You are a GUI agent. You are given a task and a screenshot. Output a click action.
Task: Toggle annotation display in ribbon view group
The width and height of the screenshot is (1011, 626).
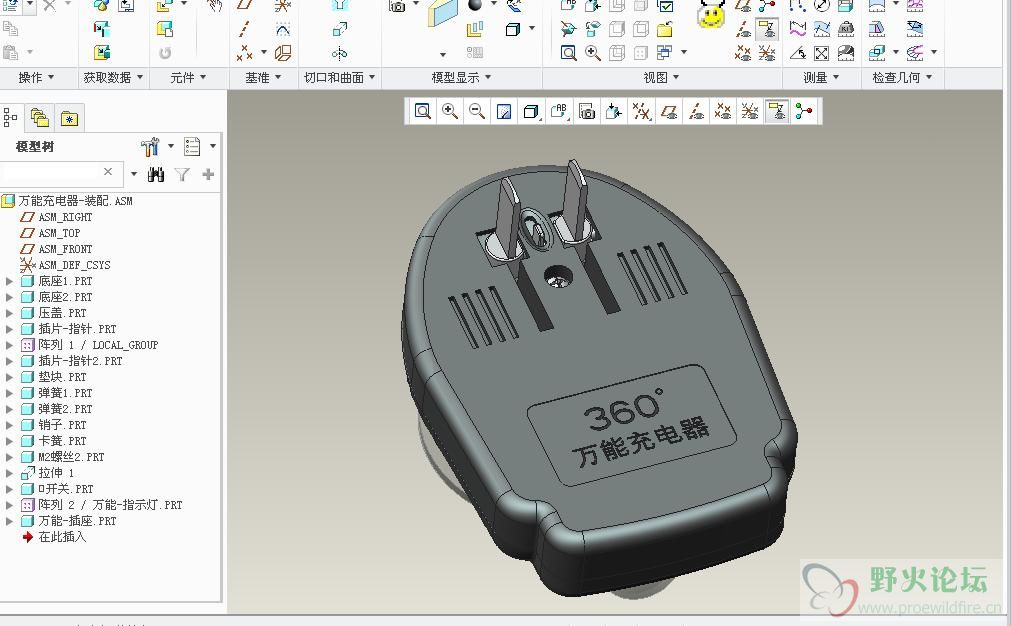click(x=767, y=29)
